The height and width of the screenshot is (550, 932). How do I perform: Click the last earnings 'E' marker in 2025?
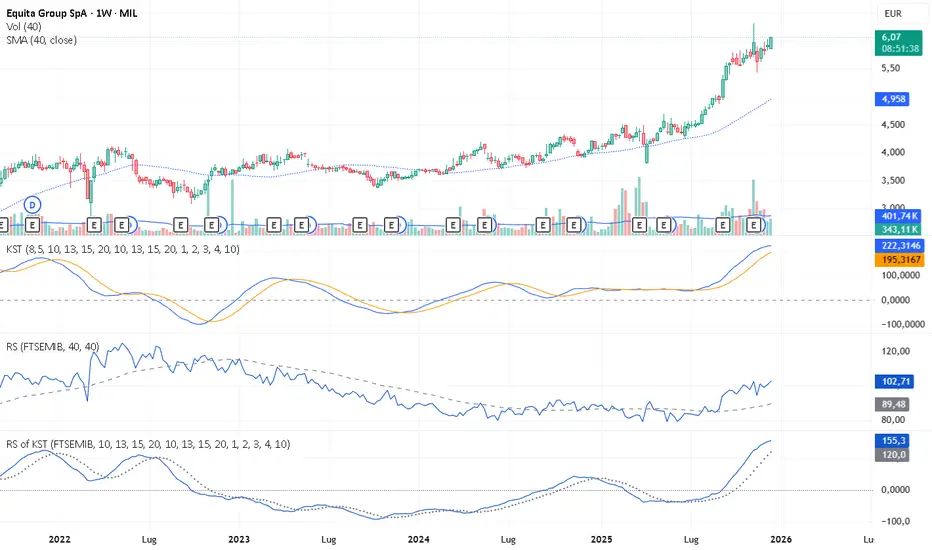(x=754, y=225)
